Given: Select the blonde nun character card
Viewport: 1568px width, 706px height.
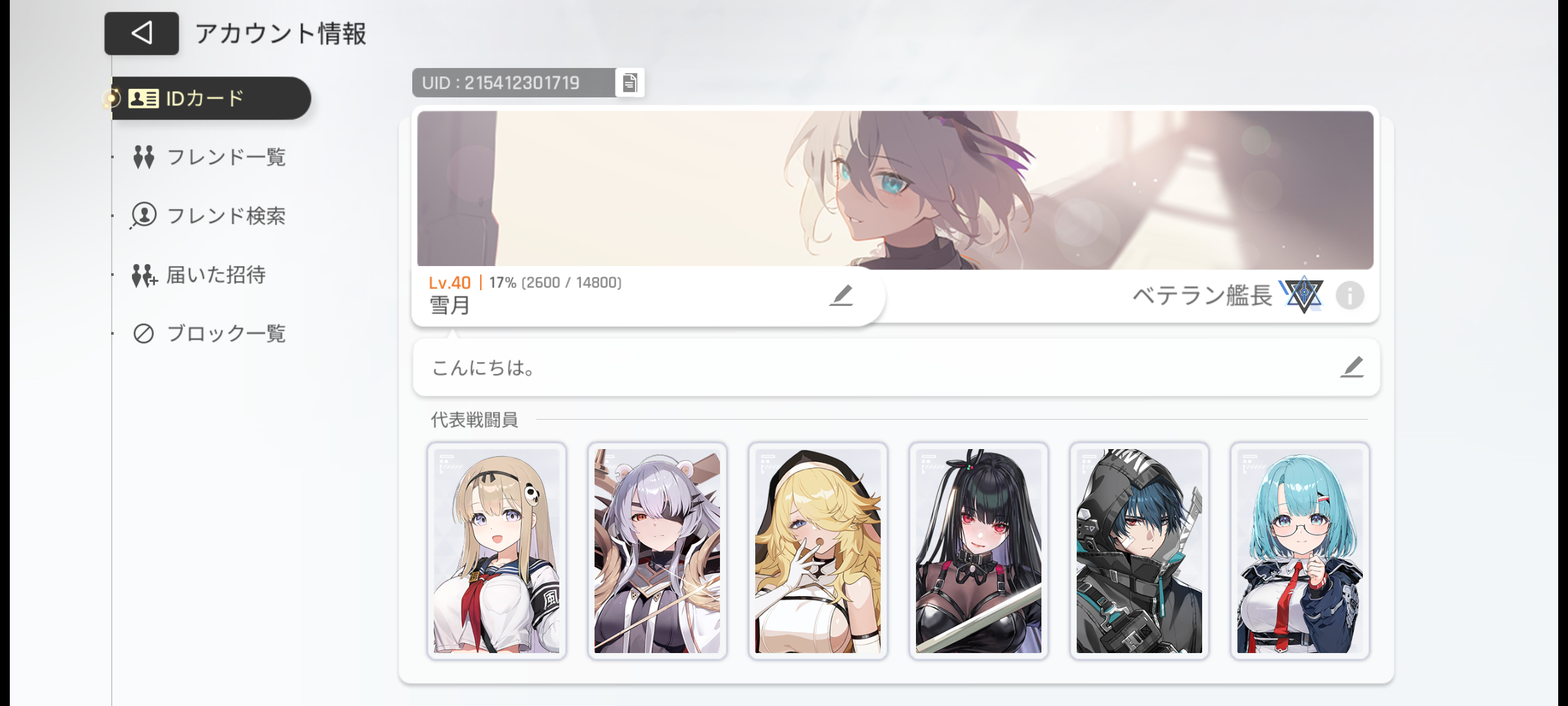Looking at the screenshot, I should [x=818, y=550].
